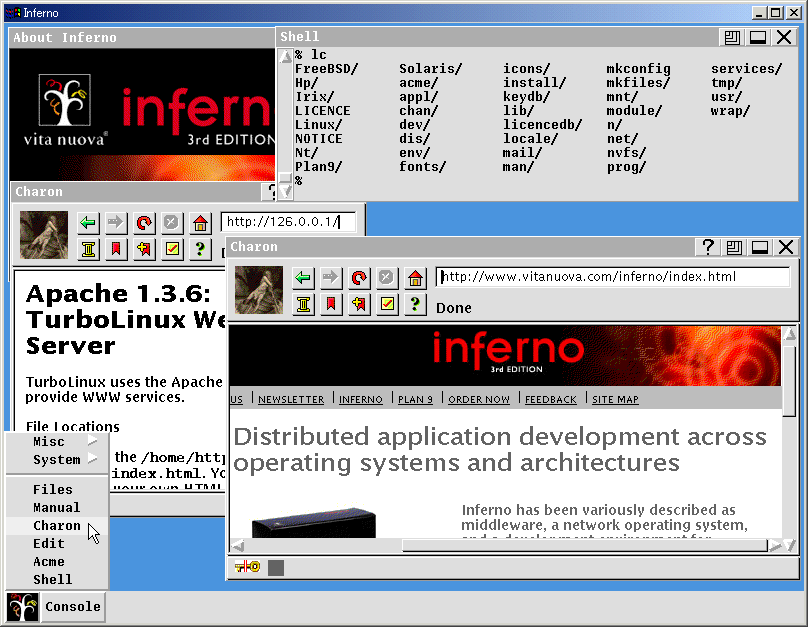Open checkmark config icon in front Charon
The height and width of the screenshot is (627, 808).
(387, 304)
